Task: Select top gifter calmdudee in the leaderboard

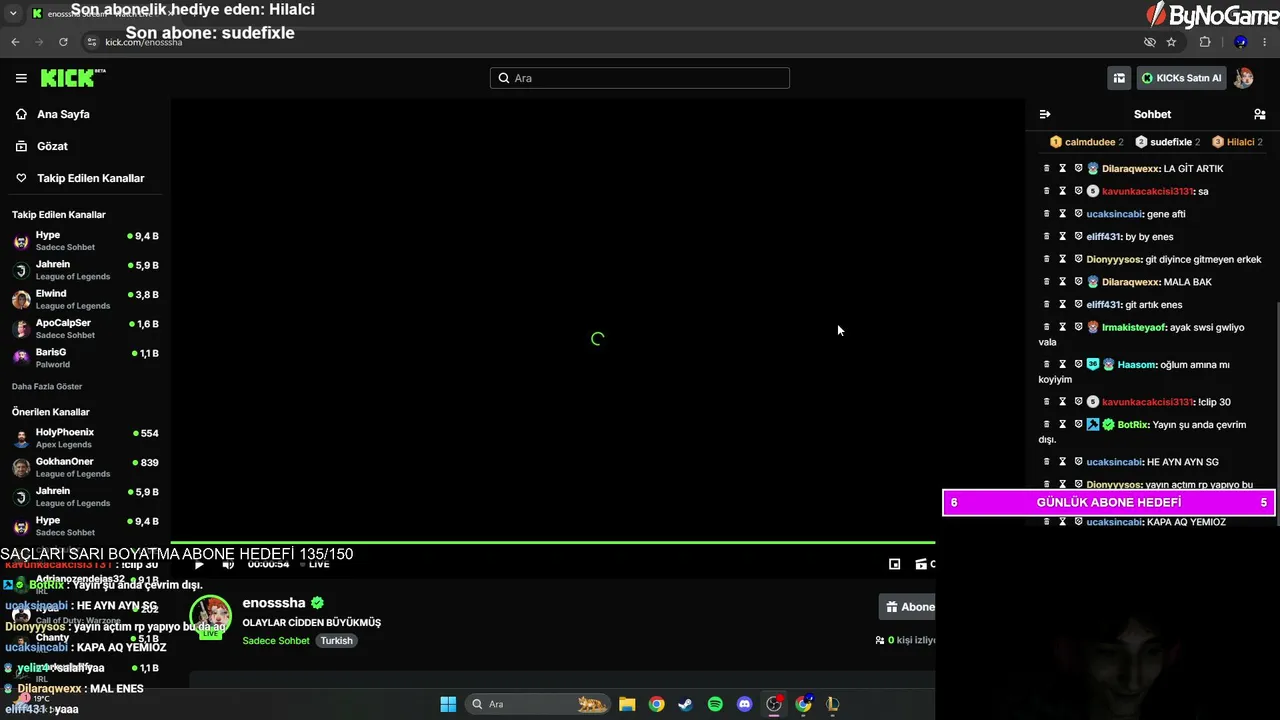Action: tap(1087, 142)
